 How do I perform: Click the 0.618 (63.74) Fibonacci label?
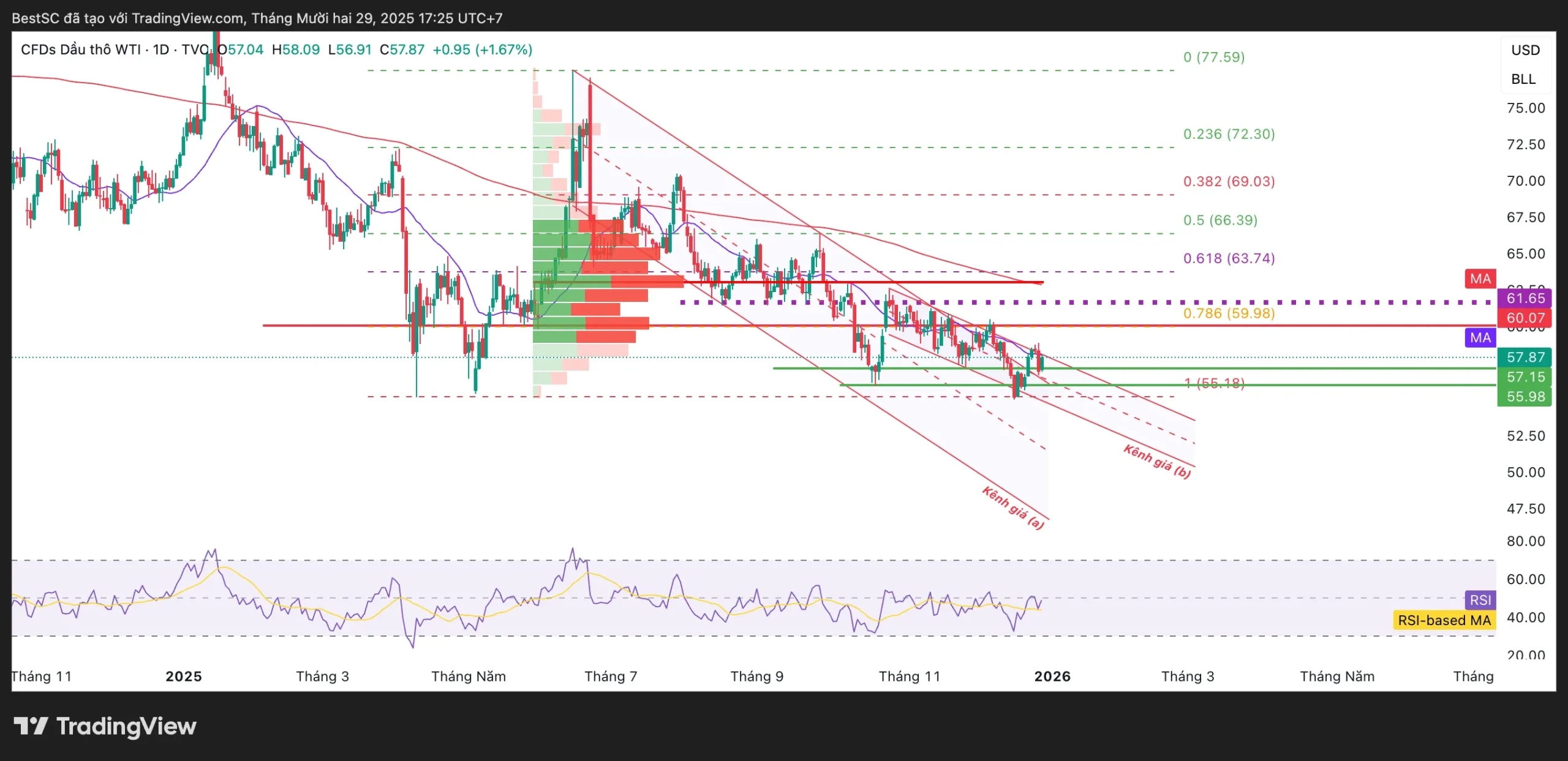tap(1229, 258)
